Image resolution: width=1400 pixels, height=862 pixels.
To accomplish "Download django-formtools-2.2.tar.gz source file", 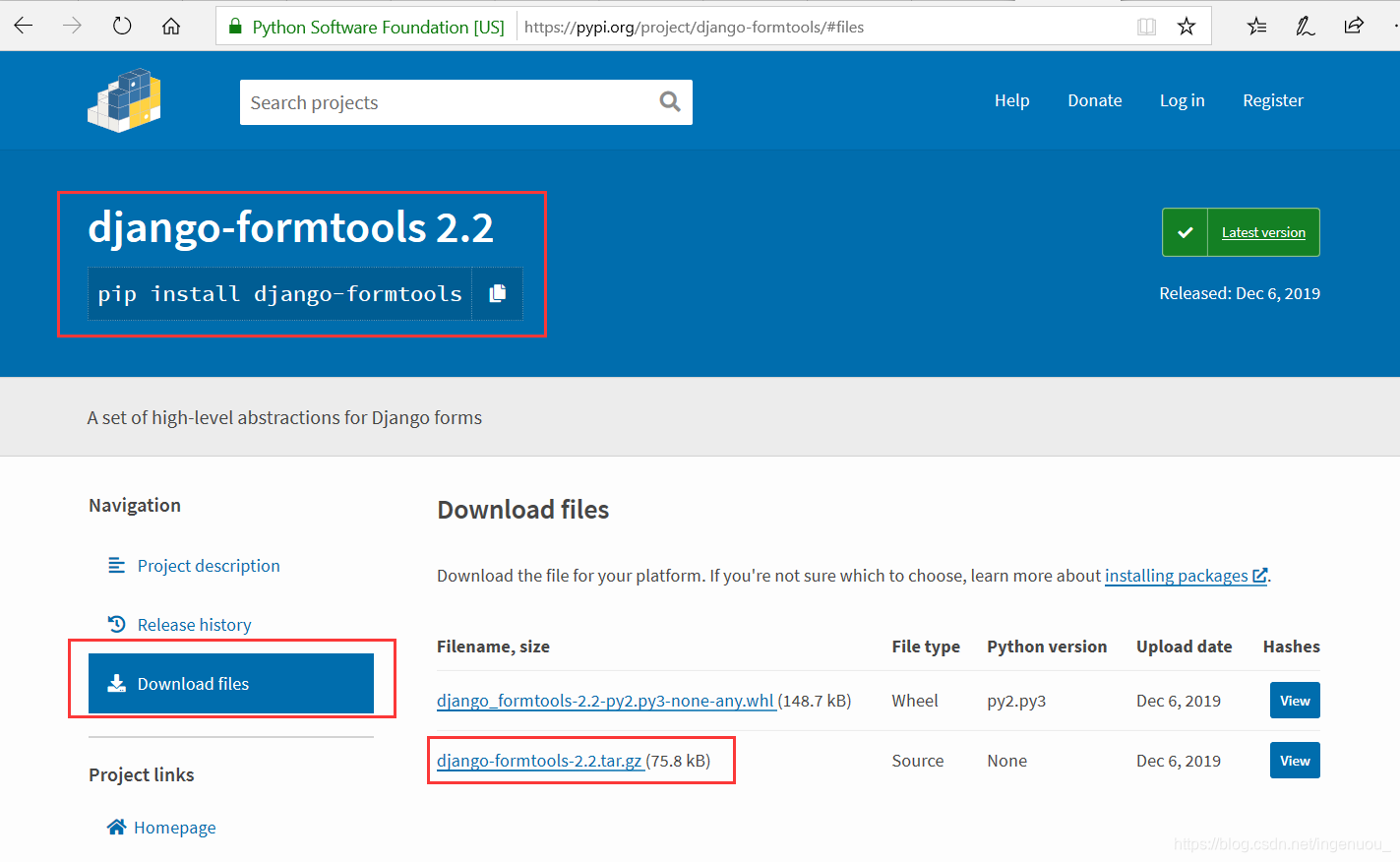I will tap(539, 761).
